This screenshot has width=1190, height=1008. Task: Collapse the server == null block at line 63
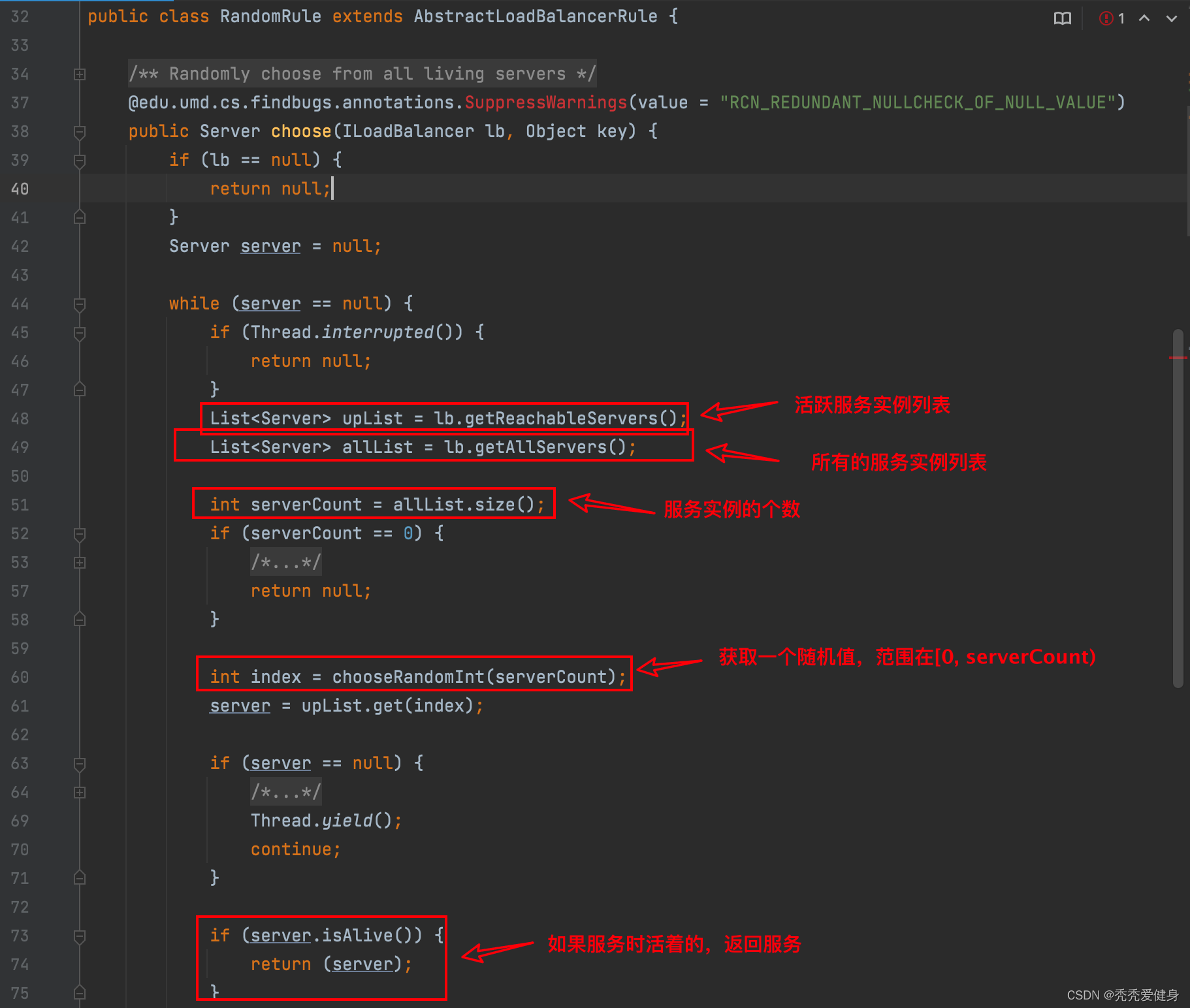tap(80, 764)
